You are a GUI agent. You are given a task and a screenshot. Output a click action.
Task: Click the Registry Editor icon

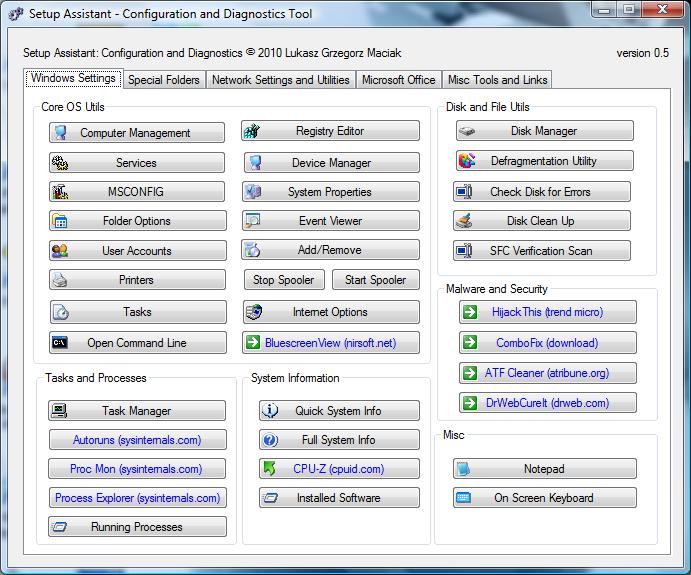pos(253,132)
